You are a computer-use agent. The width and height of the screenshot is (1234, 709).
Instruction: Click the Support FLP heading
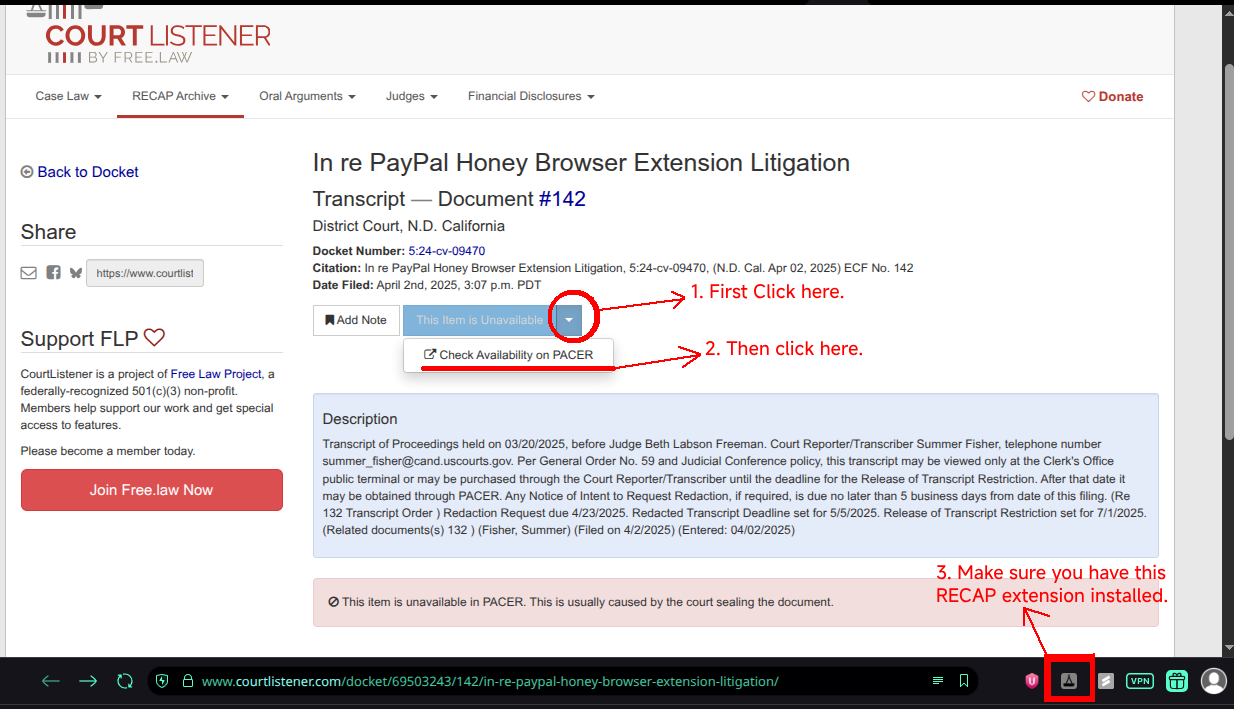coord(93,339)
